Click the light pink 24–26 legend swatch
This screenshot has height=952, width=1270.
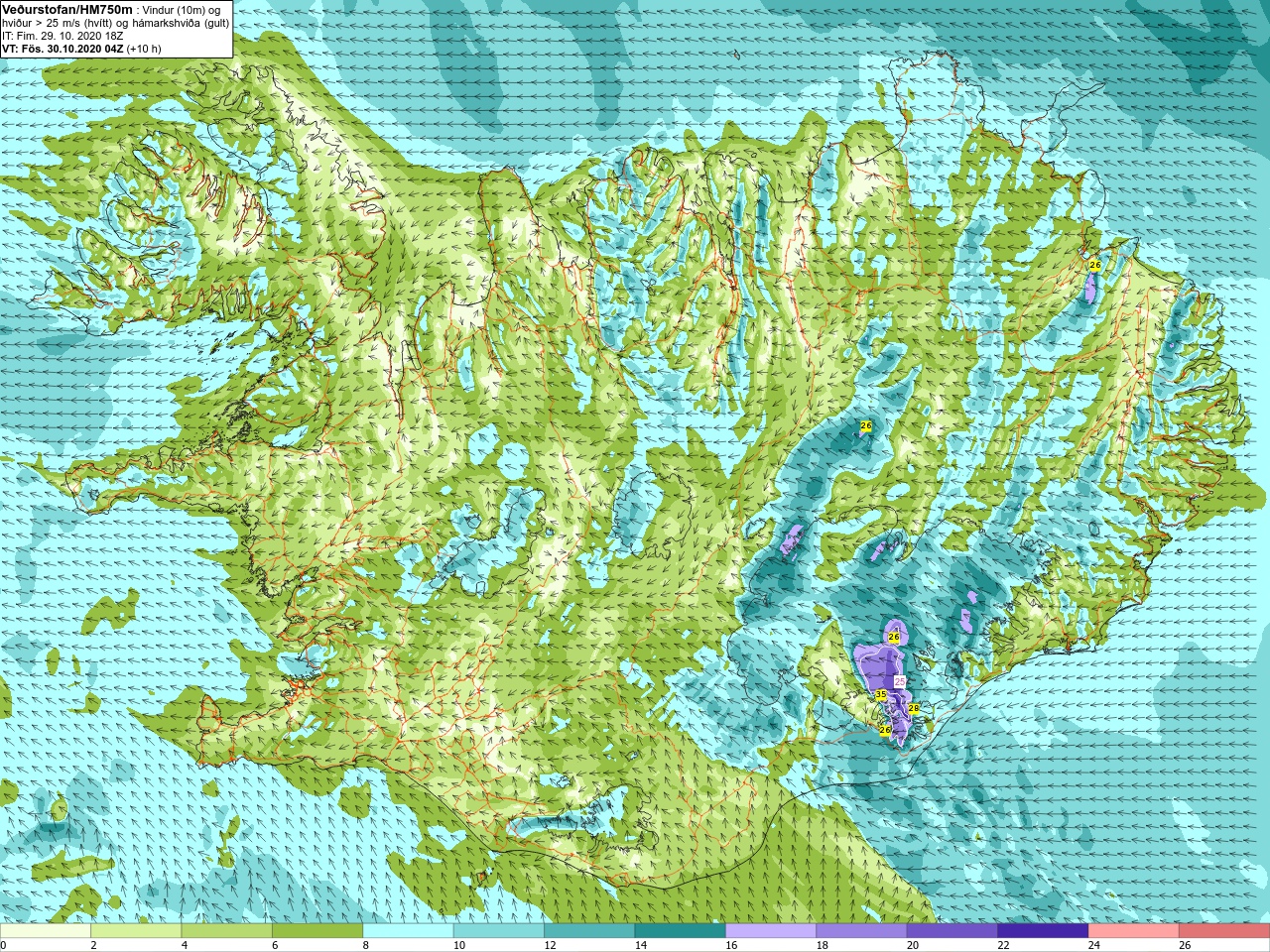point(1133,931)
